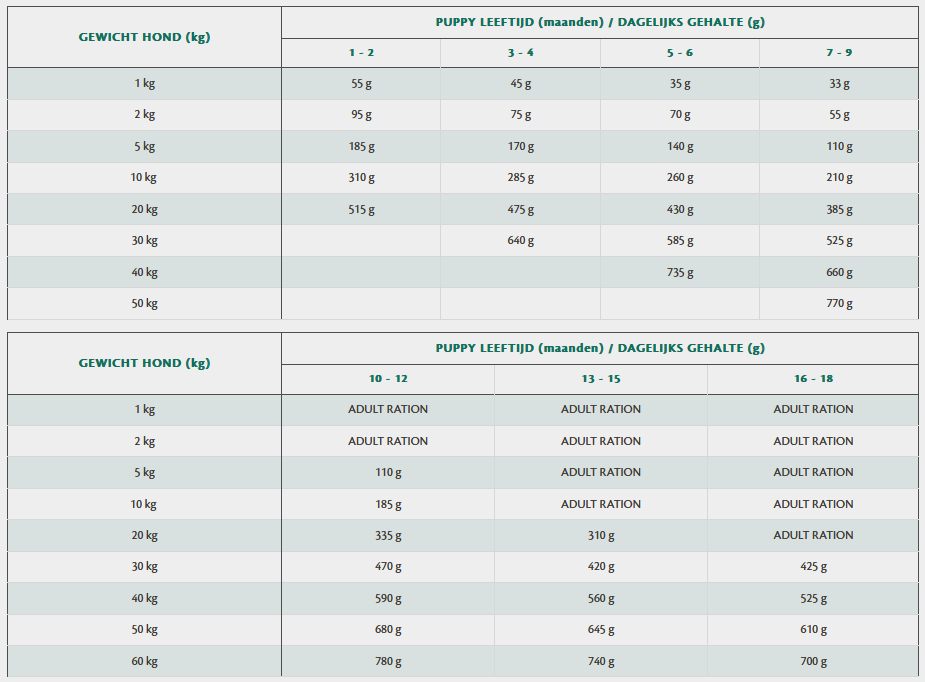Select the "770 g" cell
The width and height of the screenshot is (925, 682).
(839, 304)
